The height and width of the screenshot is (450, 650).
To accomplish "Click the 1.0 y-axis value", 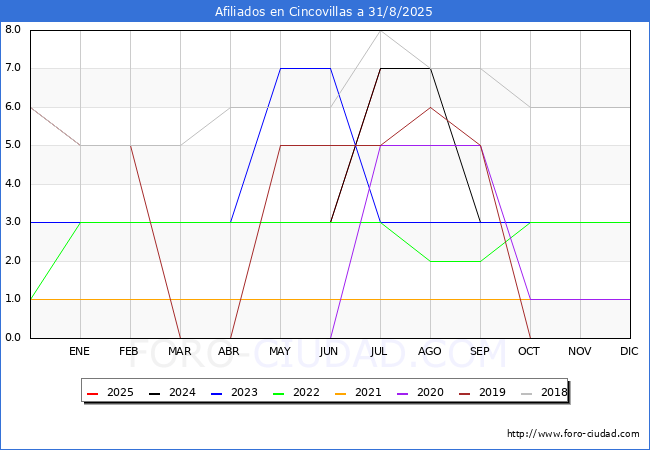I will click(x=13, y=299).
